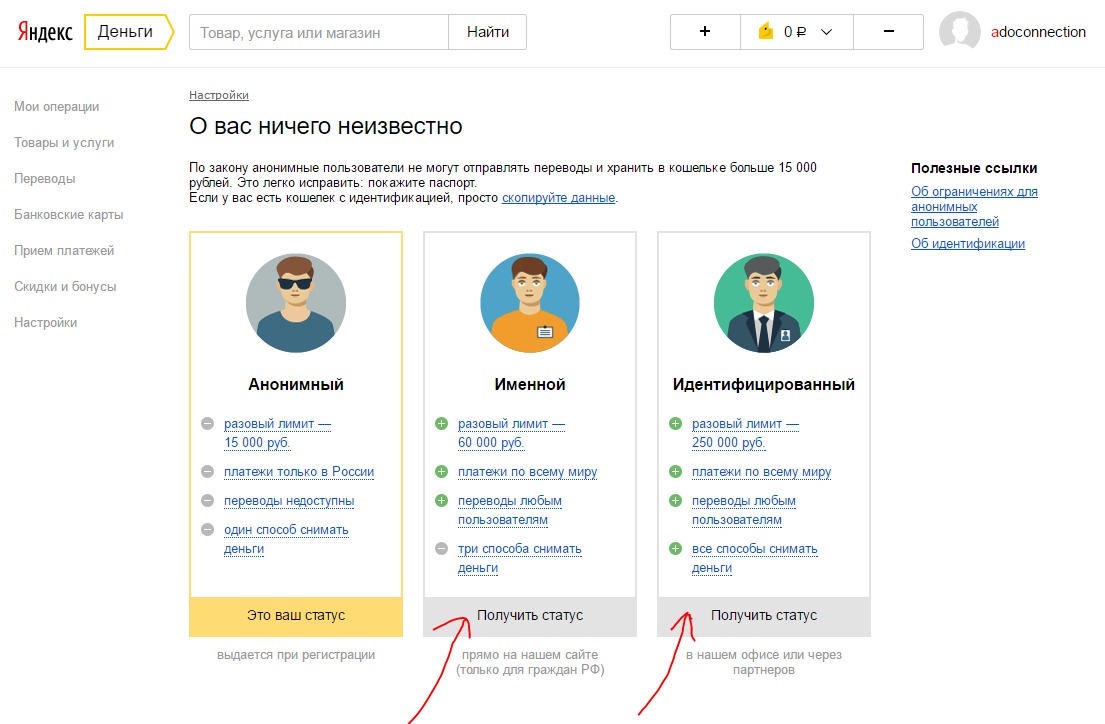Viewport: 1105px width, 724px height.
Task: Click the plus icon beside Именной платежи по всему миру
Action: (441, 472)
